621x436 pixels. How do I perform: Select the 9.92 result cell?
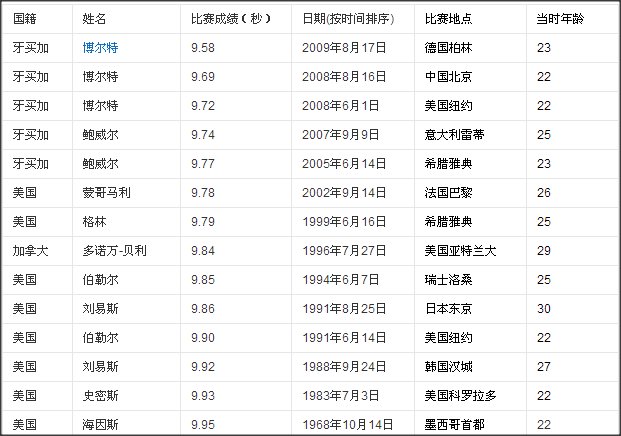[203, 367]
